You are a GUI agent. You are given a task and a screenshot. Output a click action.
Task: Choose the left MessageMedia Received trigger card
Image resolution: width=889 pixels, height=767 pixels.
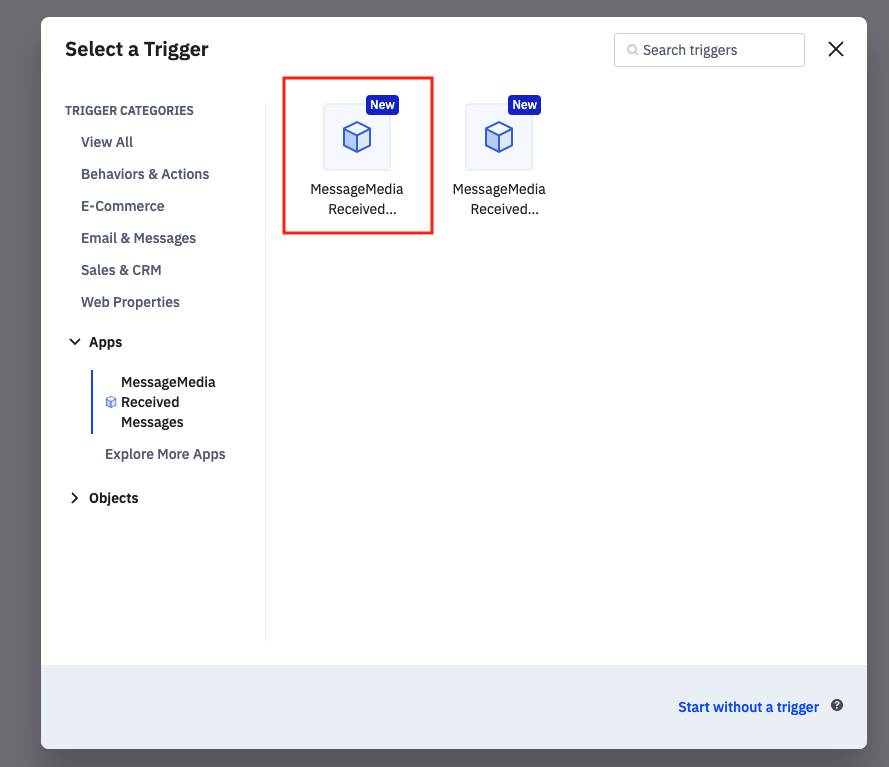358,155
